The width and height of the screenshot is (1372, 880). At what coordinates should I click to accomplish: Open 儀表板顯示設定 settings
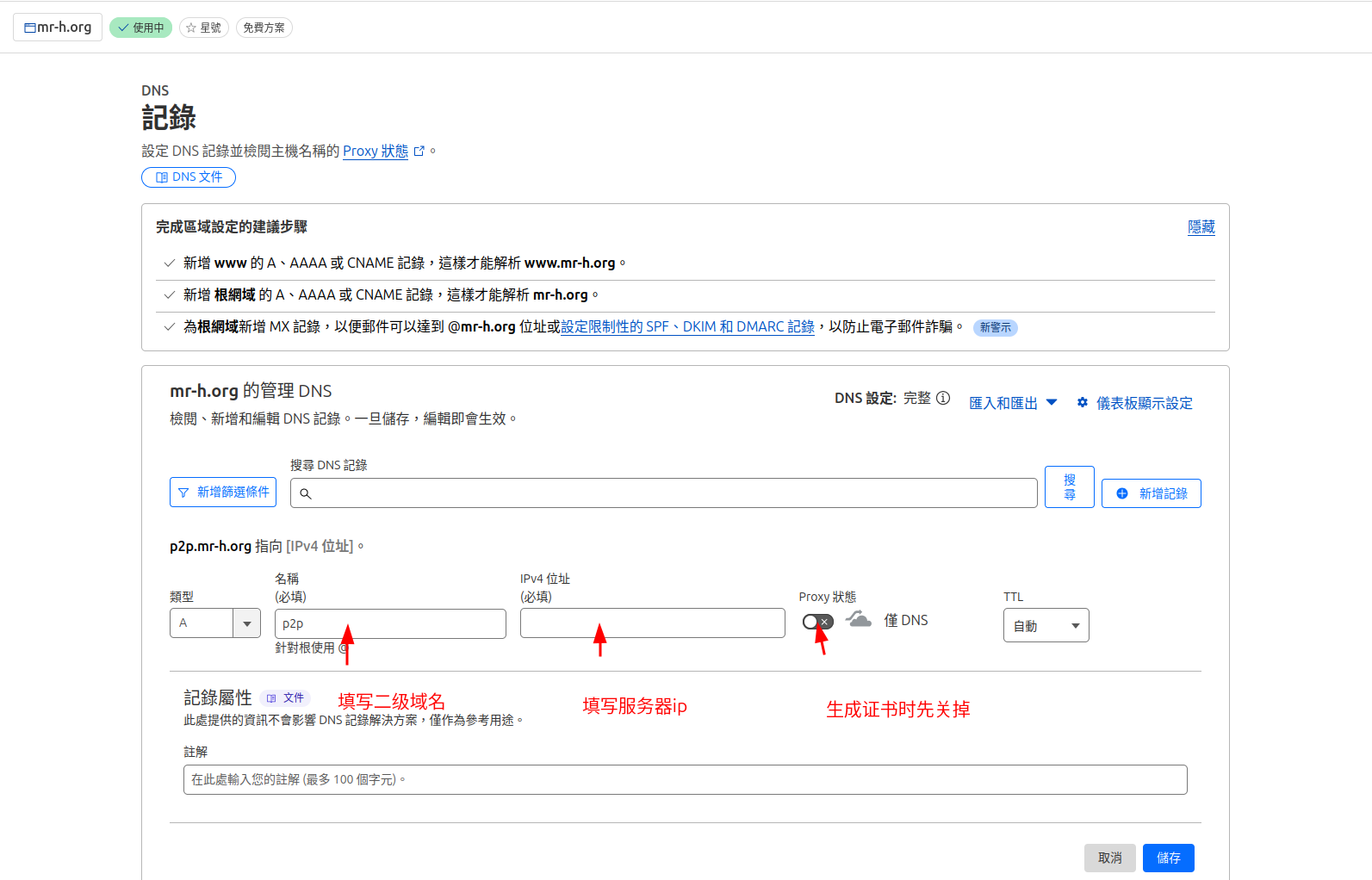point(1144,403)
